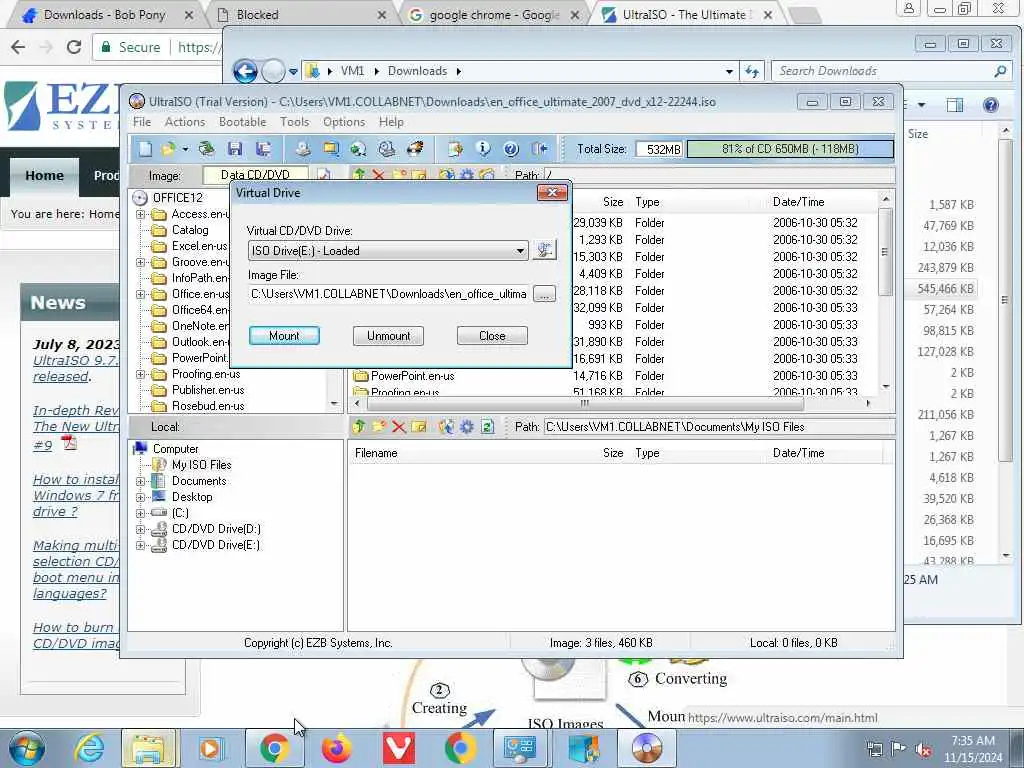Image resolution: width=1024 pixels, height=768 pixels.
Task: Click the Total Size capacity progress bar
Action: pyautogui.click(x=790, y=149)
